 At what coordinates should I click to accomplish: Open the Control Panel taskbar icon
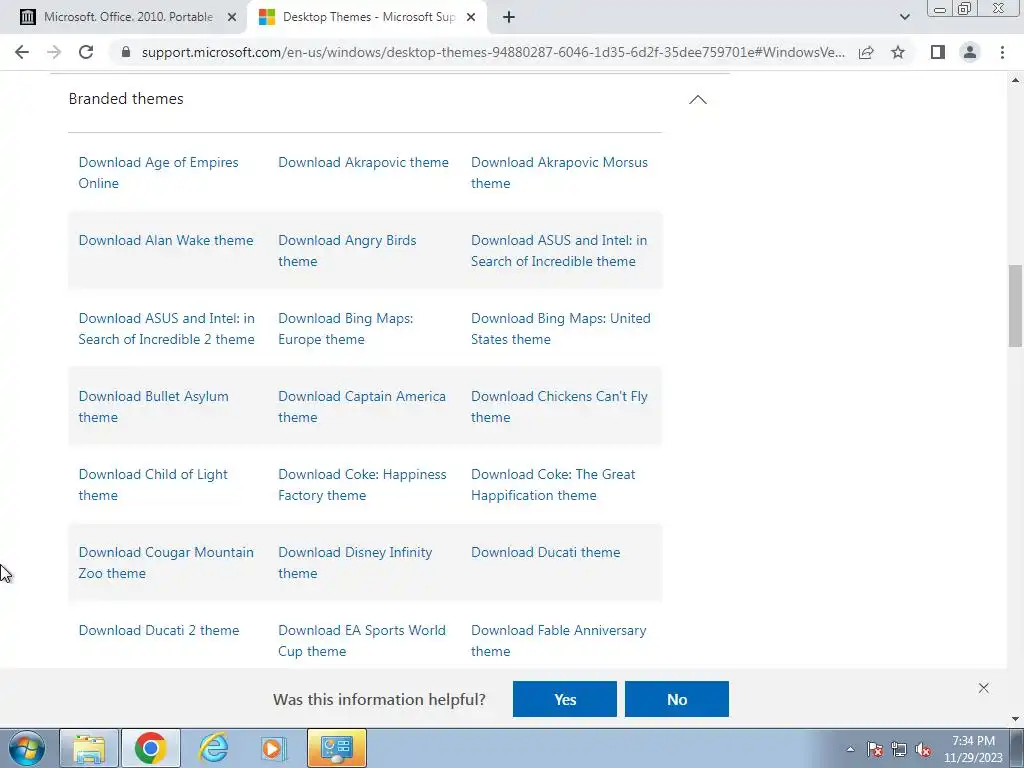(x=336, y=748)
